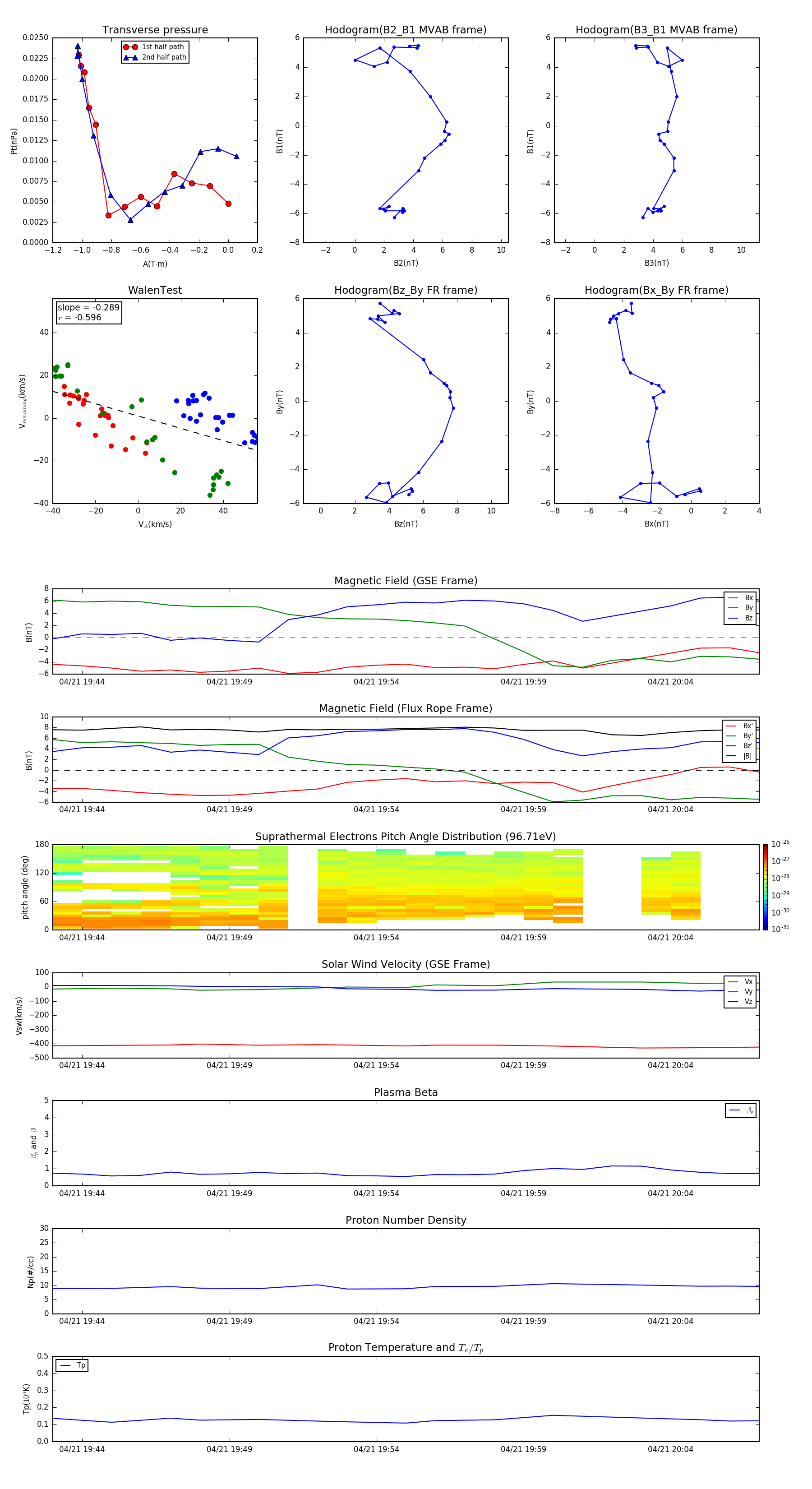
Task: Click the pitch angle color bar
Action: [x=765, y=887]
